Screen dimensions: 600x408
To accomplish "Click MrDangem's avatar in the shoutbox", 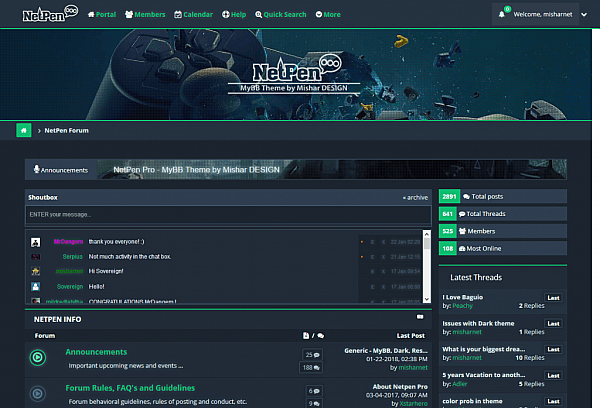I will (x=36, y=242).
